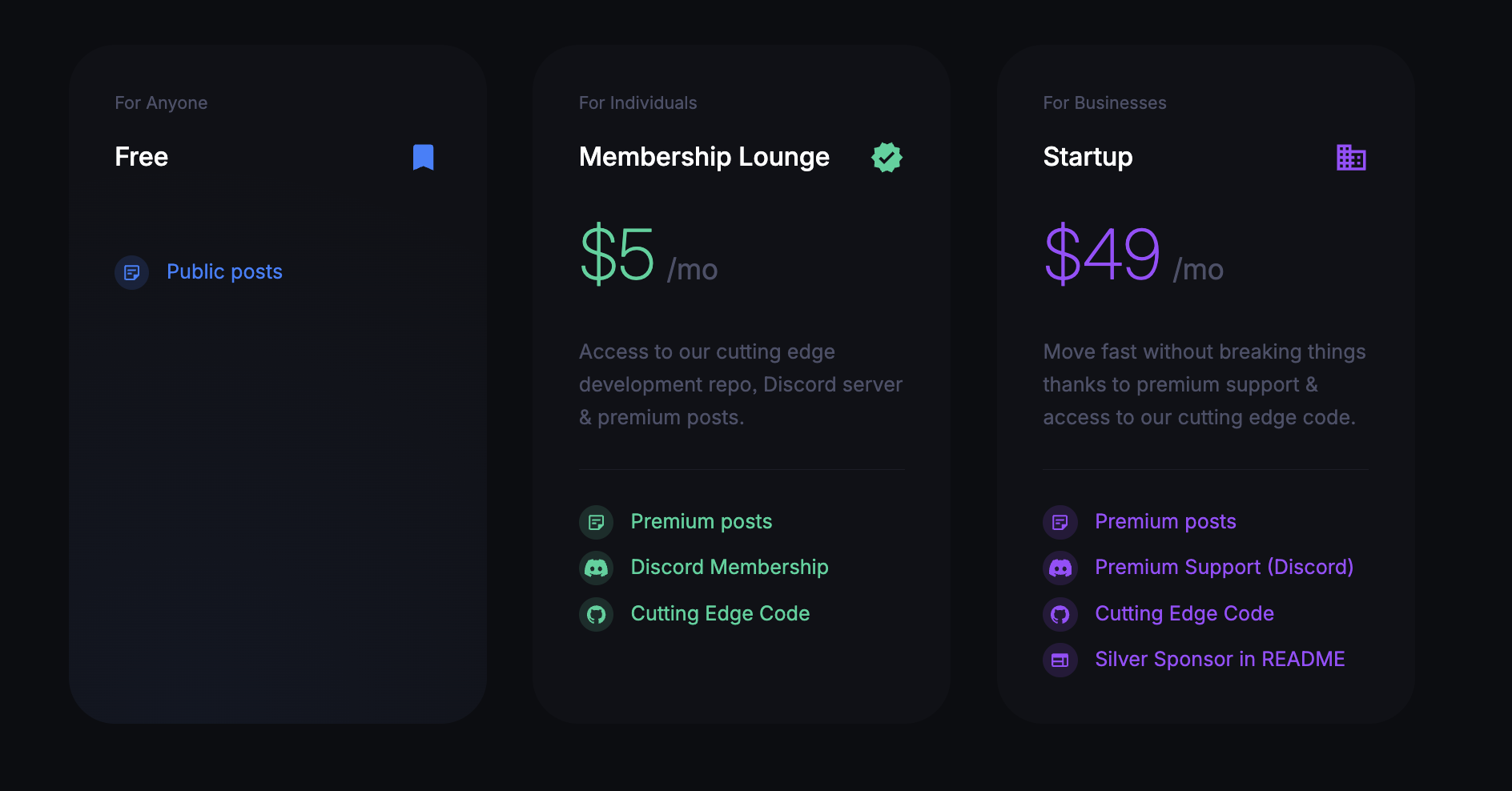Viewport: 1512px width, 791px height.
Task: Click the $49 price on Startup card
Action: [1102, 254]
